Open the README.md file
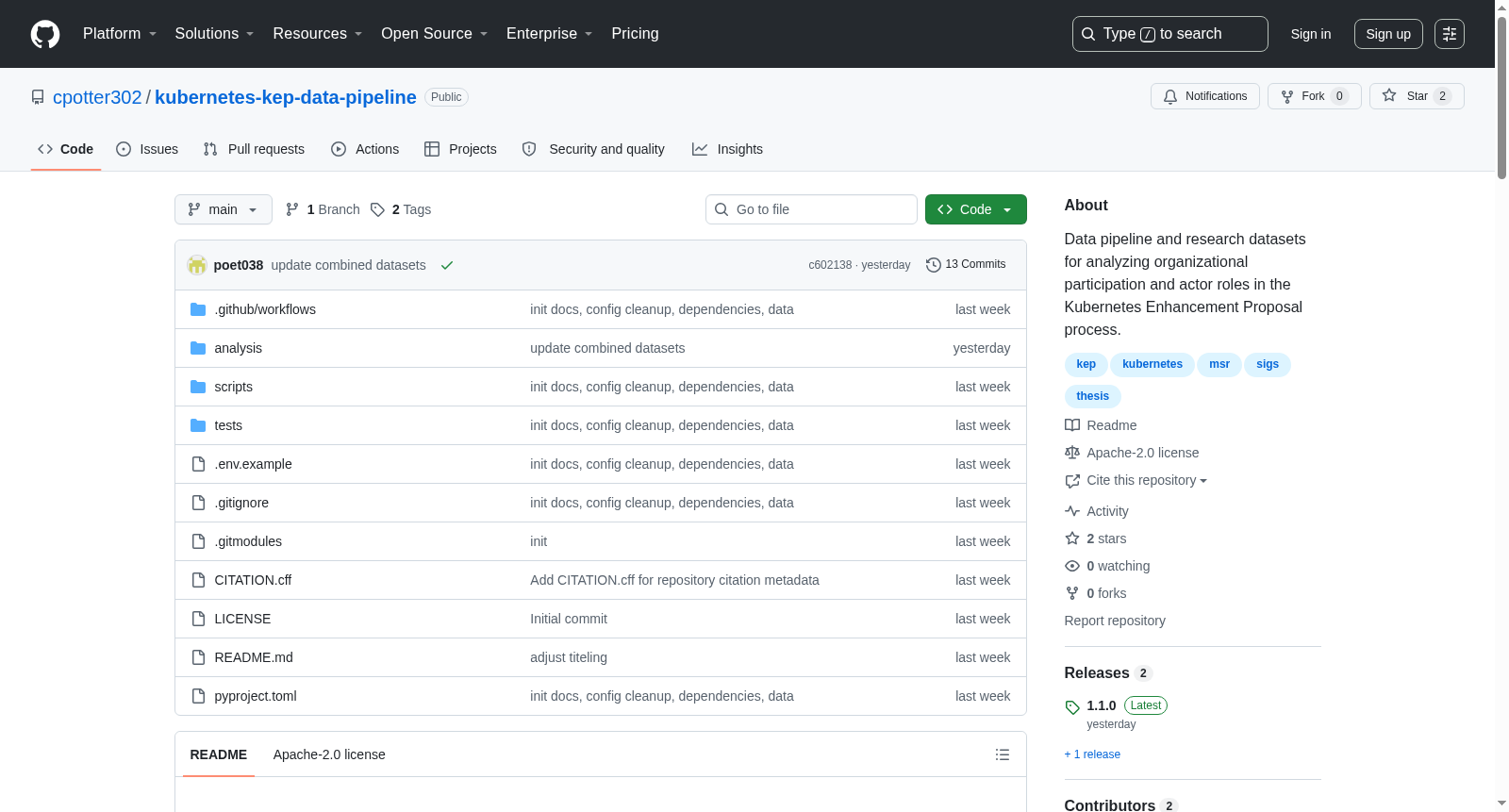 (254, 657)
